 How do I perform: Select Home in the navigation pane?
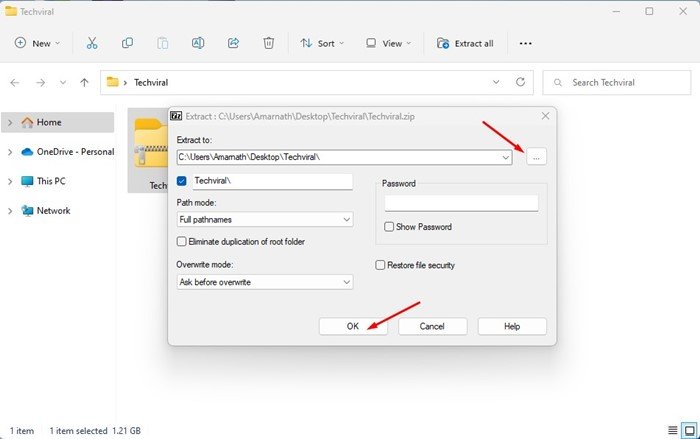(57, 122)
